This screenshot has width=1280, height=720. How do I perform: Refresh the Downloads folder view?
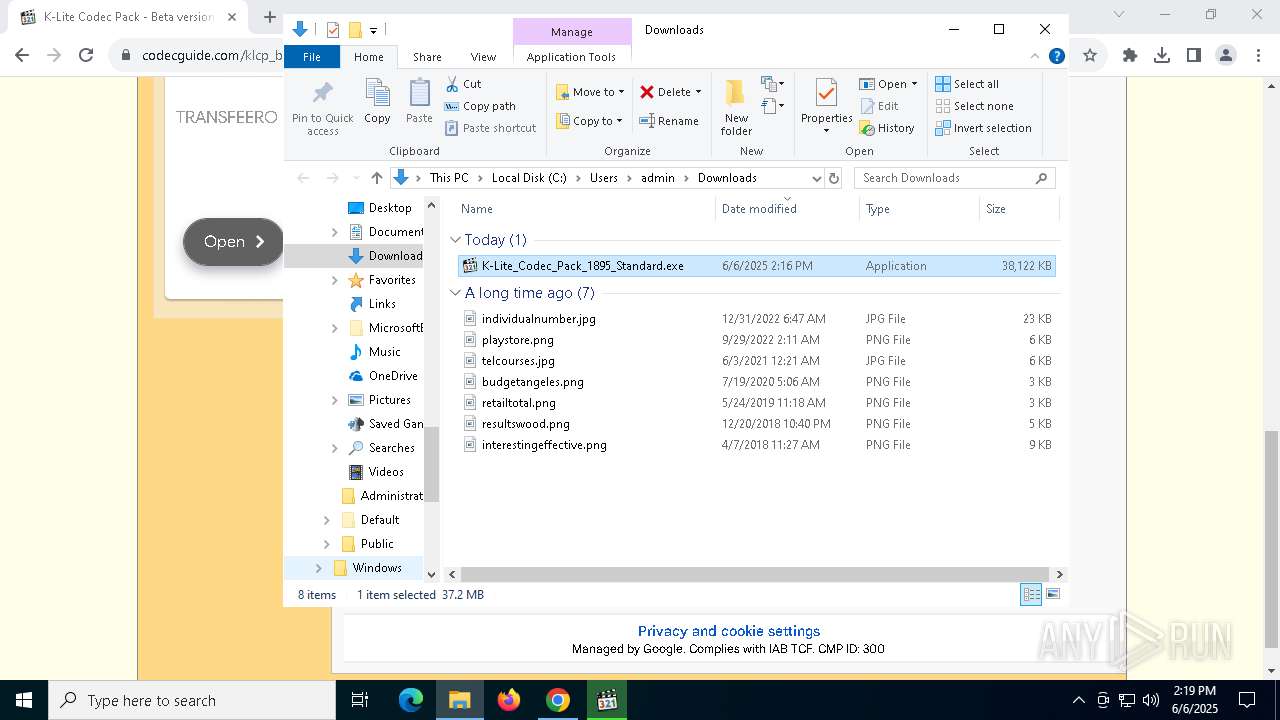click(x=834, y=178)
